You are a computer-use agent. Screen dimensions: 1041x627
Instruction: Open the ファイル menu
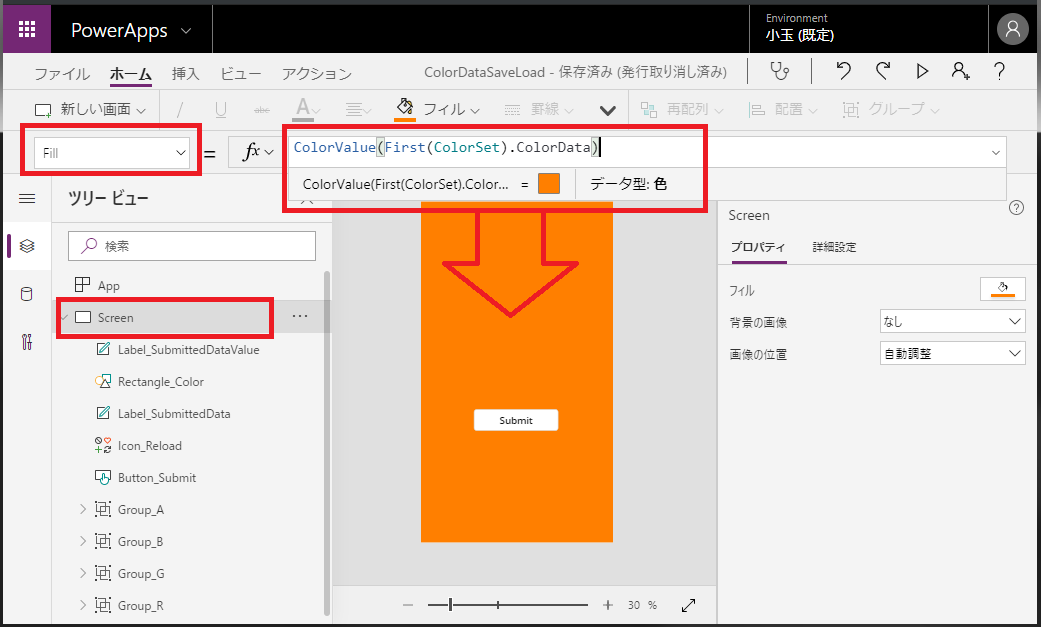(x=62, y=73)
